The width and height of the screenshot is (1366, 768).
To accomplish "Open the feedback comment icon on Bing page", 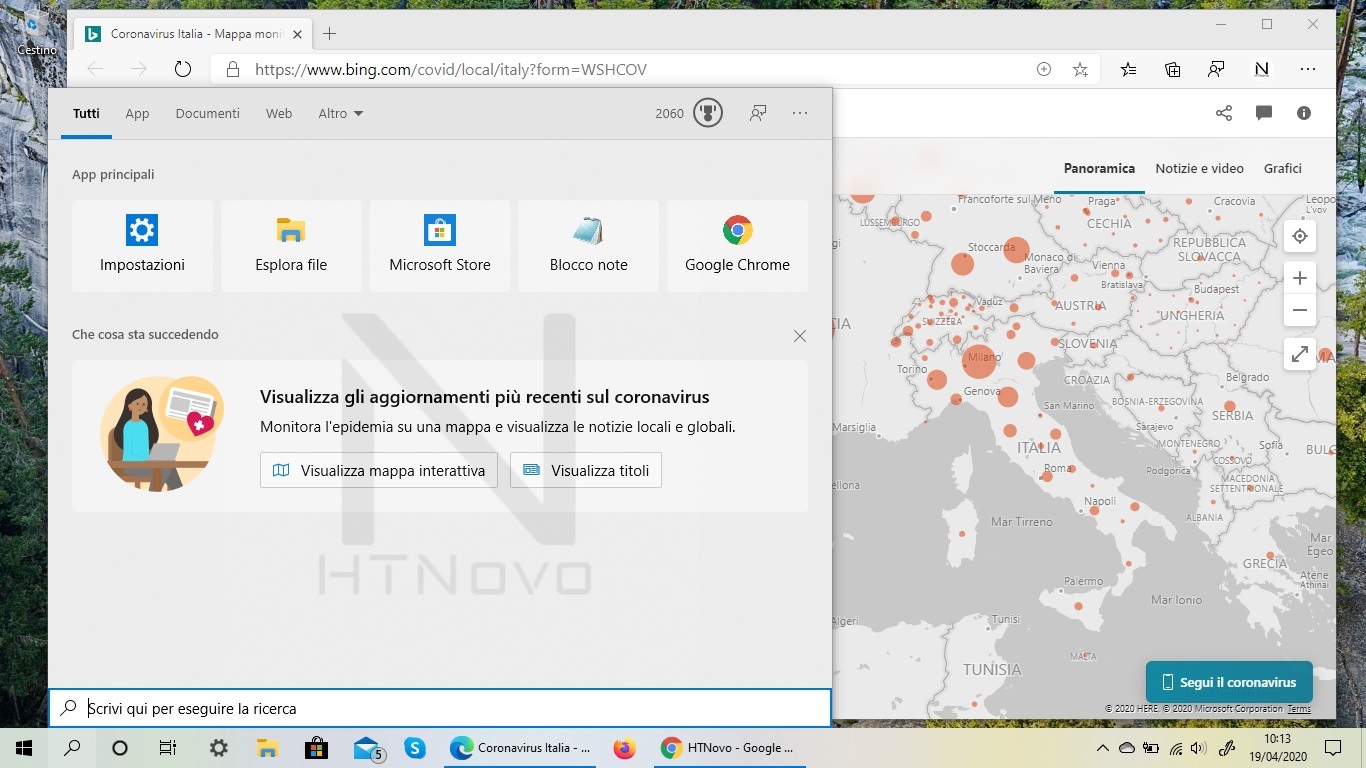I will [1264, 113].
